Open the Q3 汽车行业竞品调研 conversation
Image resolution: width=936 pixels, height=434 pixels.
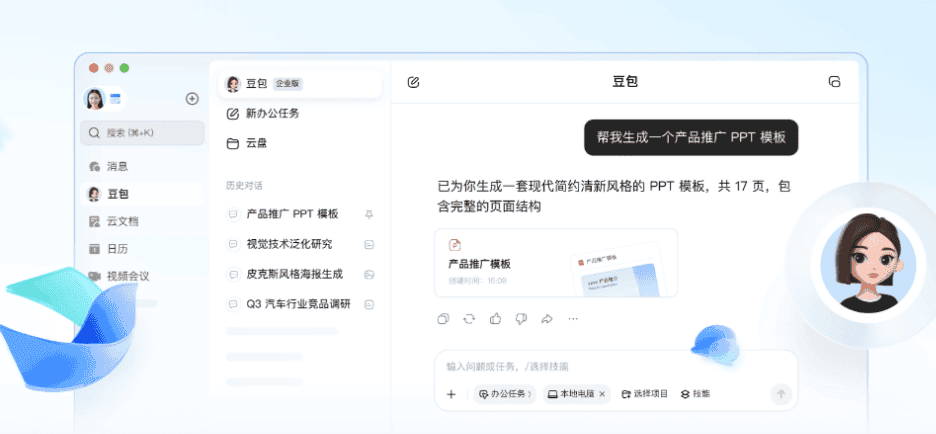300,304
